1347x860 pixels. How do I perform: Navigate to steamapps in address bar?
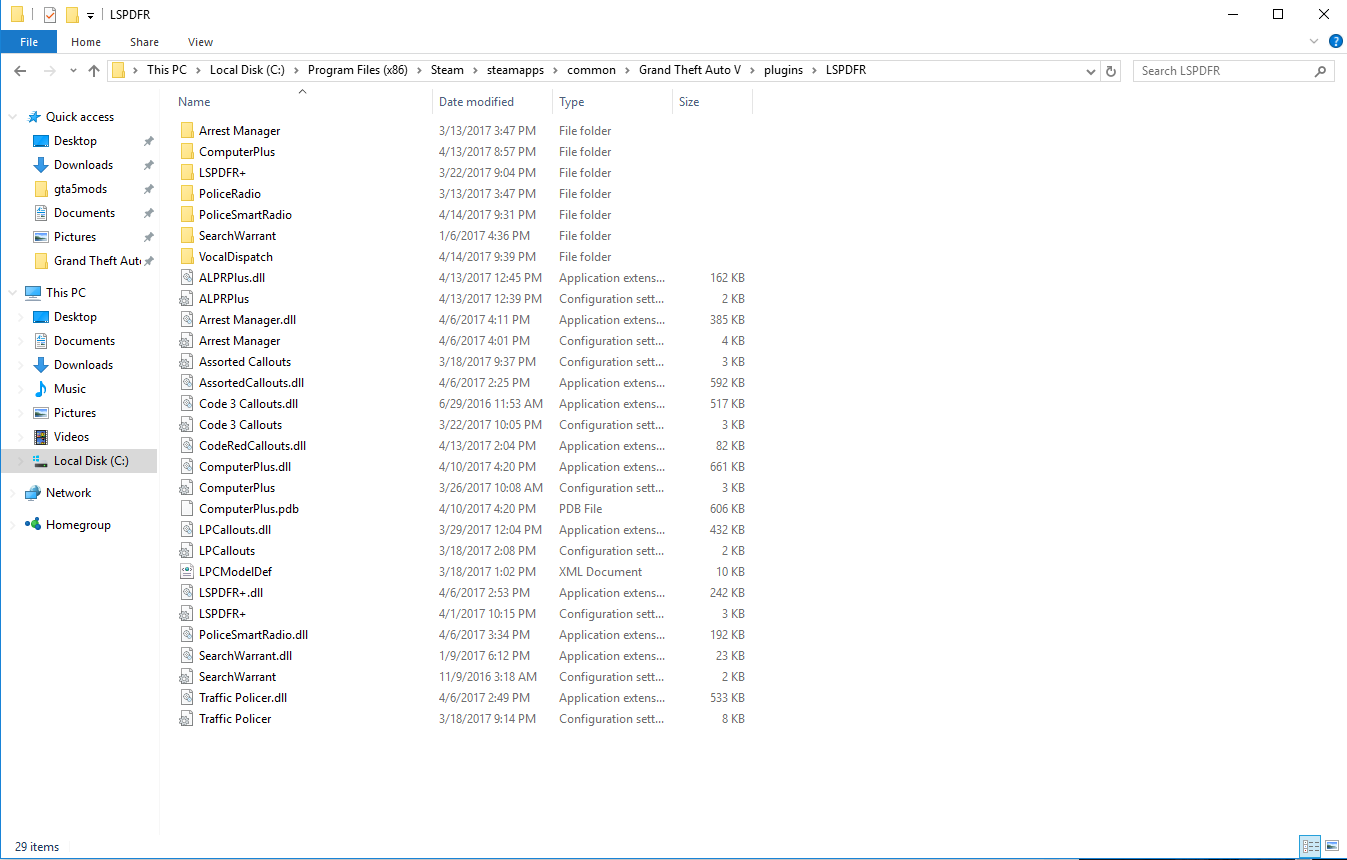coord(515,71)
